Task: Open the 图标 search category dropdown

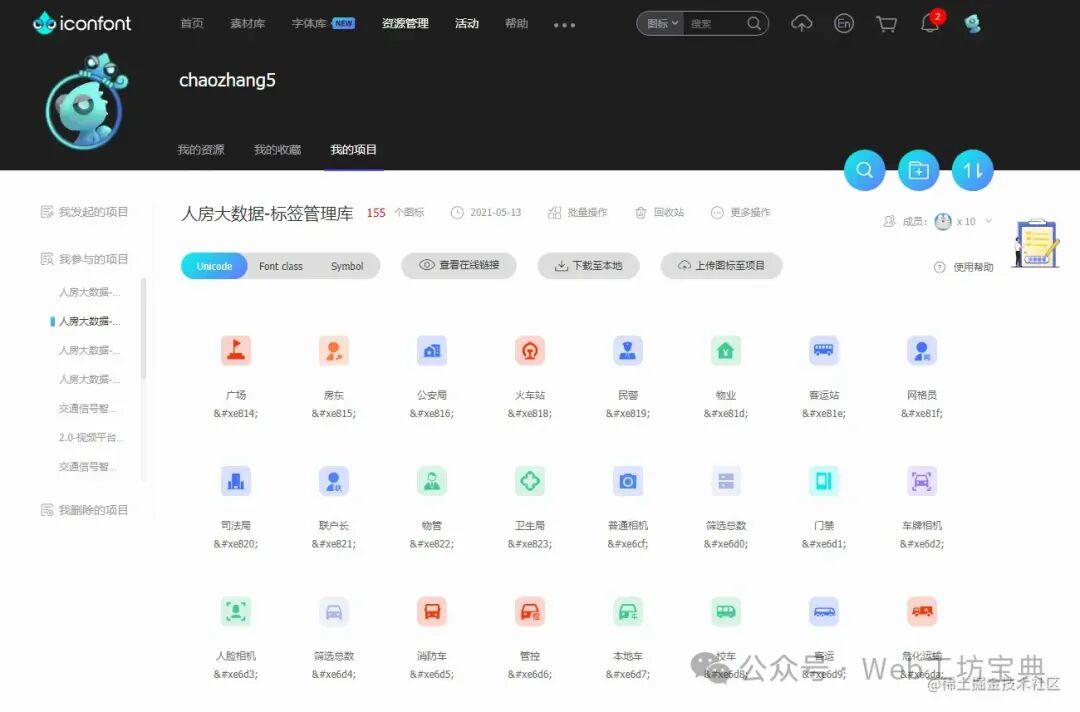Action: (x=659, y=22)
